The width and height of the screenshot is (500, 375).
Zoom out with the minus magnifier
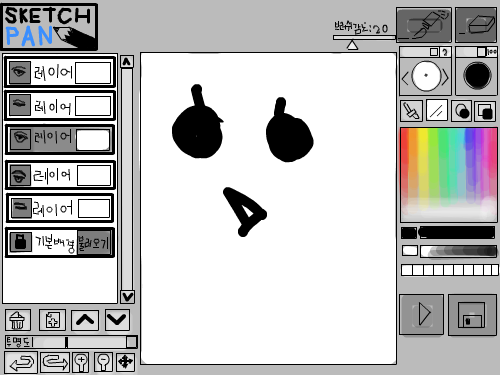coord(103,362)
